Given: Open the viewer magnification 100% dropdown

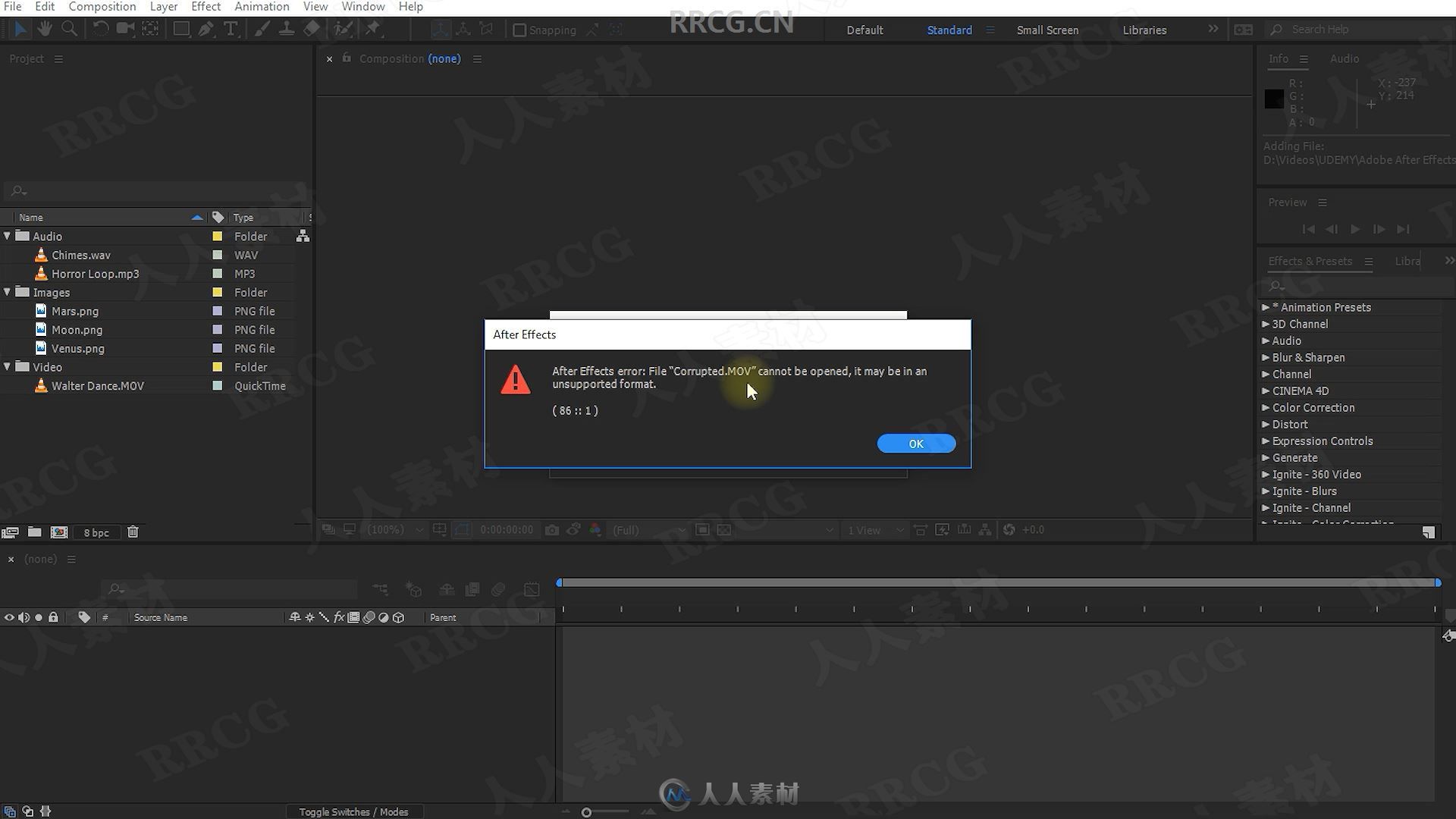Looking at the screenshot, I should pyautogui.click(x=394, y=530).
